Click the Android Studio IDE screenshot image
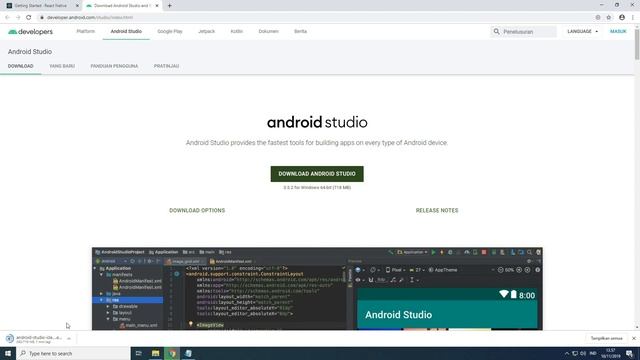The height and width of the screenshot is (360, 640). (317, 289)
